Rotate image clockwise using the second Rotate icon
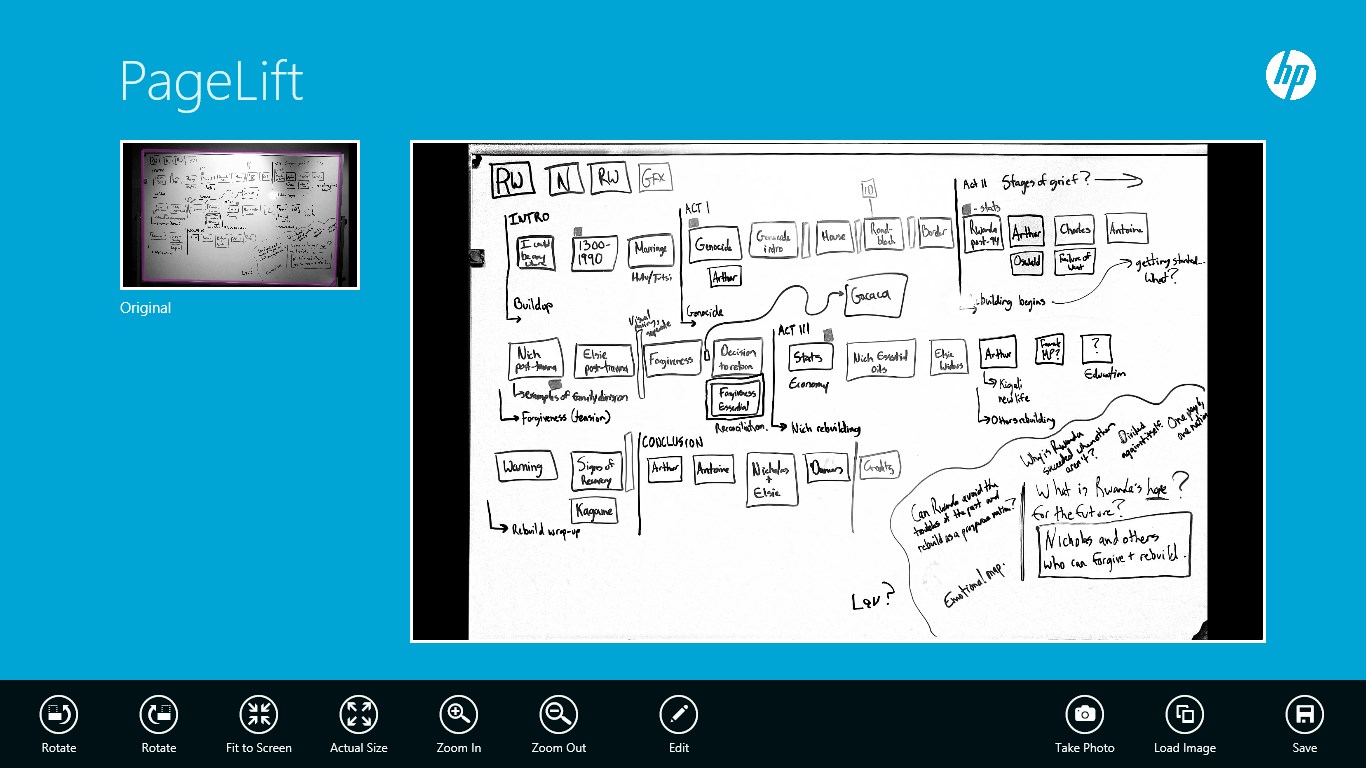 159,714
